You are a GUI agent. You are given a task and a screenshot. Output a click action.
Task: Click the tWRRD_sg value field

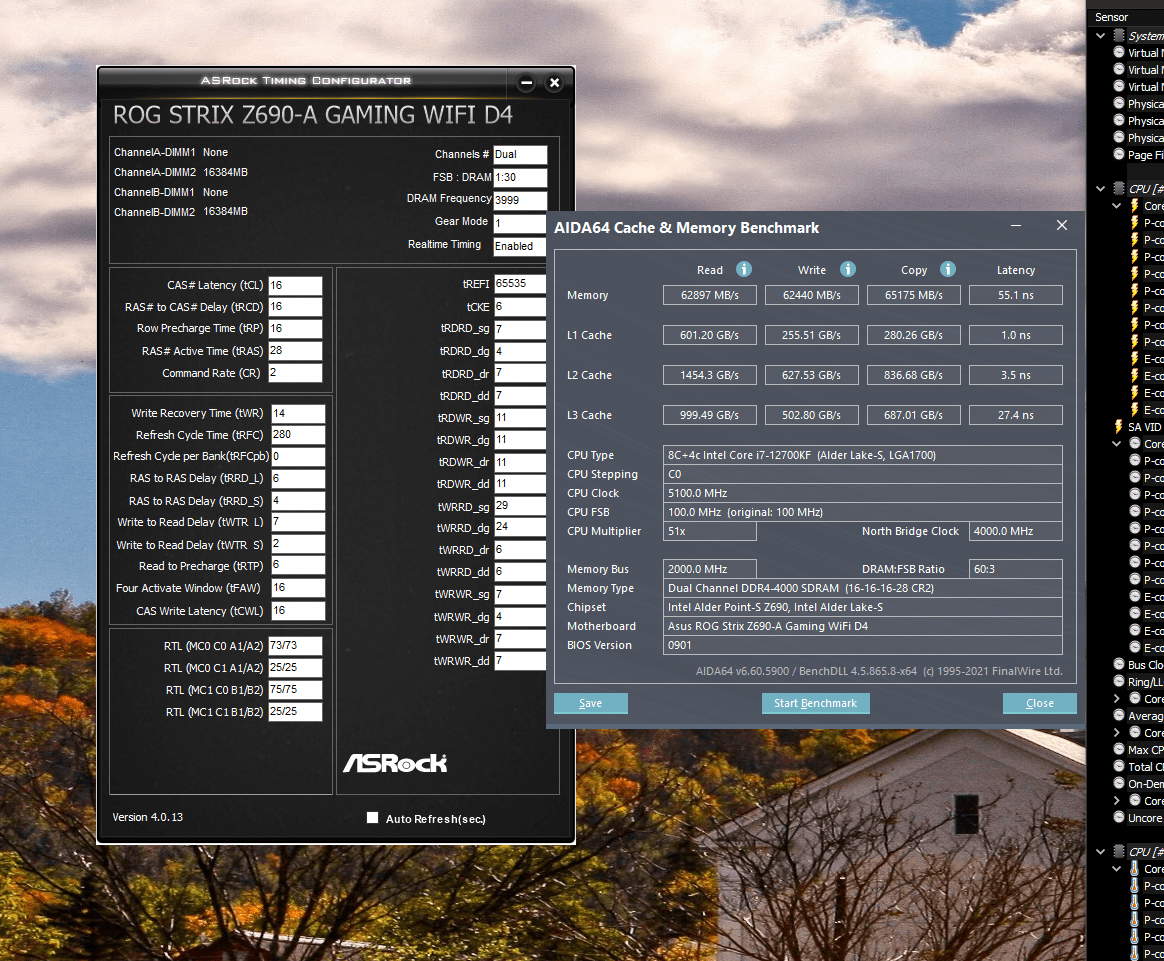coord(520,505)
